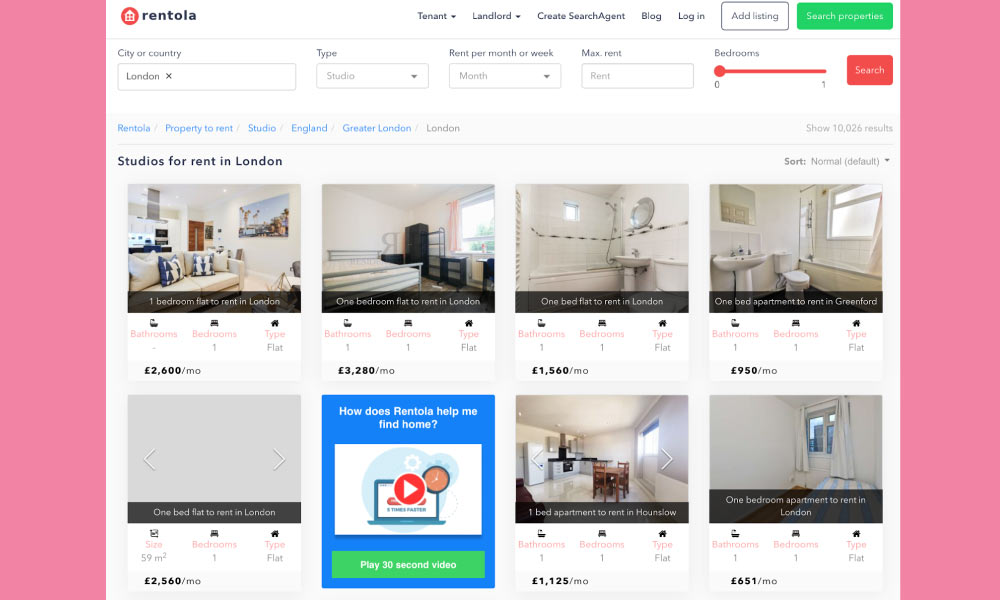
Task: Click the house Type icon on the £651 listing
Action: [855, 534]
